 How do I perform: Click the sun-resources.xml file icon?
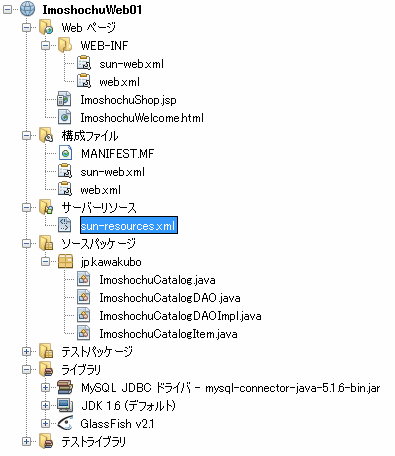(x=65, y=225)
